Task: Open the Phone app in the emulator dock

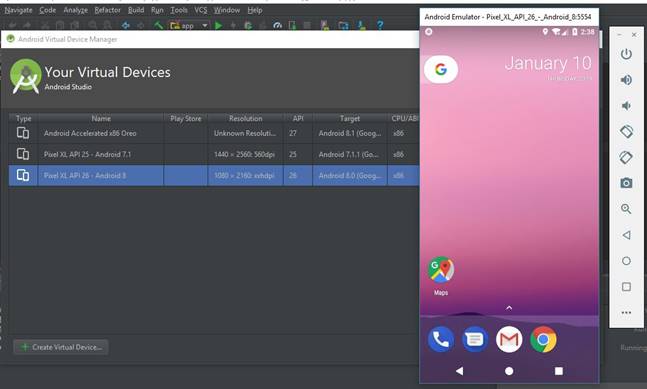Action: pos(440,339)
